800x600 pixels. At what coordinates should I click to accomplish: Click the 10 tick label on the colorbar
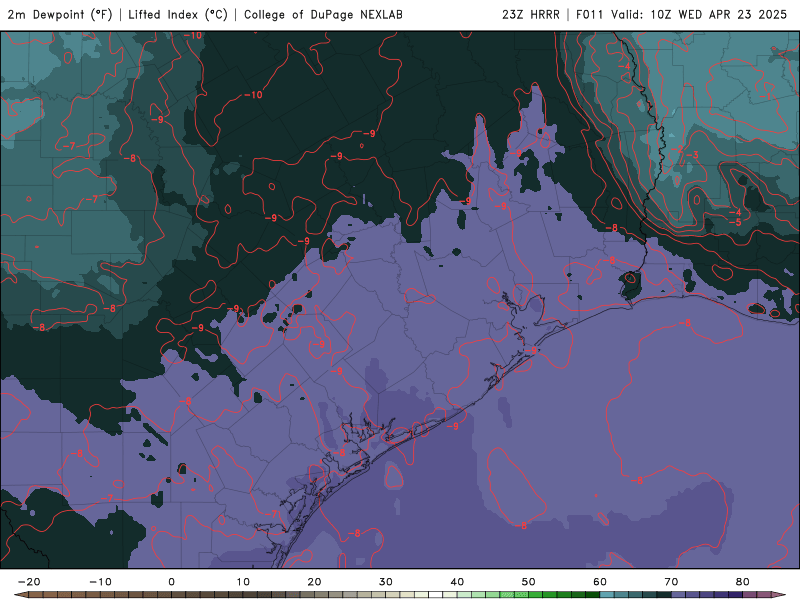(x=243, y=582)
